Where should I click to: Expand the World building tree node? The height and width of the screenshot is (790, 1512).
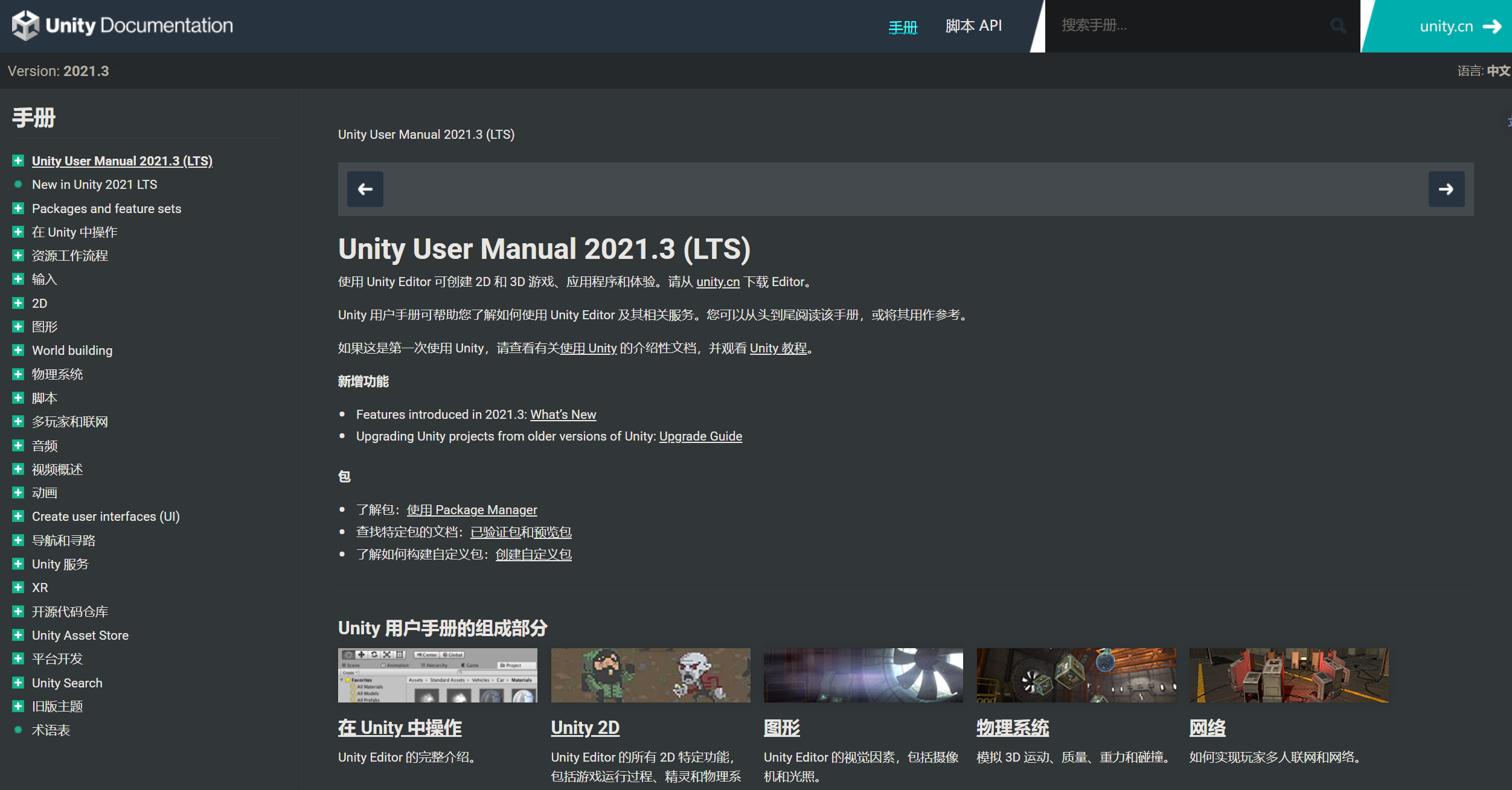(18, 351)
